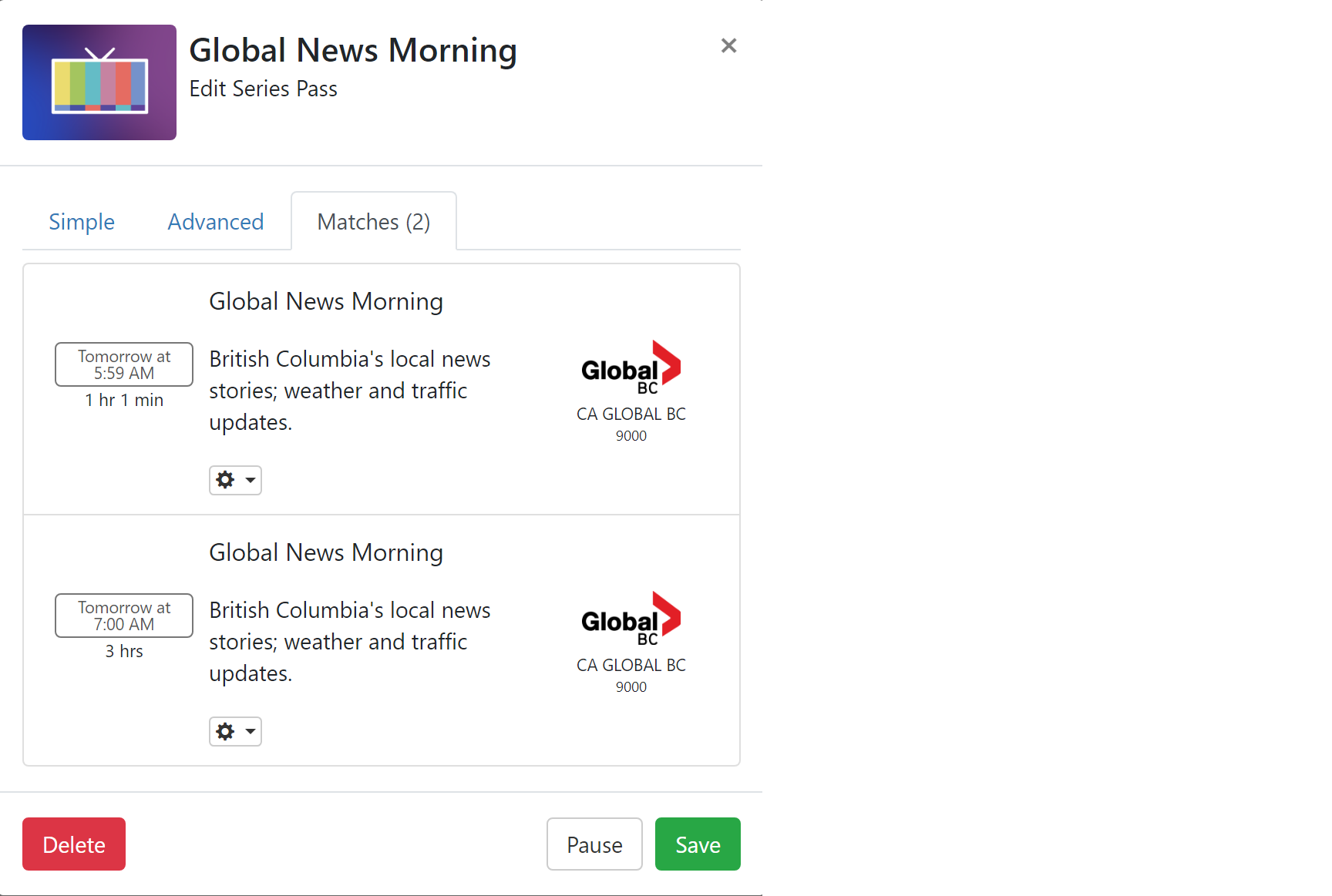Select the 'Tomorrow at 7:00 AM' time badge
1332x896 pixels.
point(124,616)
